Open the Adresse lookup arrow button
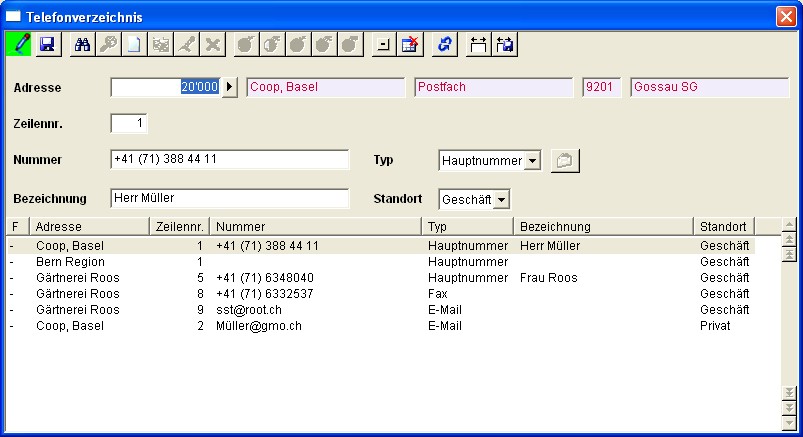This screenshot has height=437, width=803. (229, 87)
